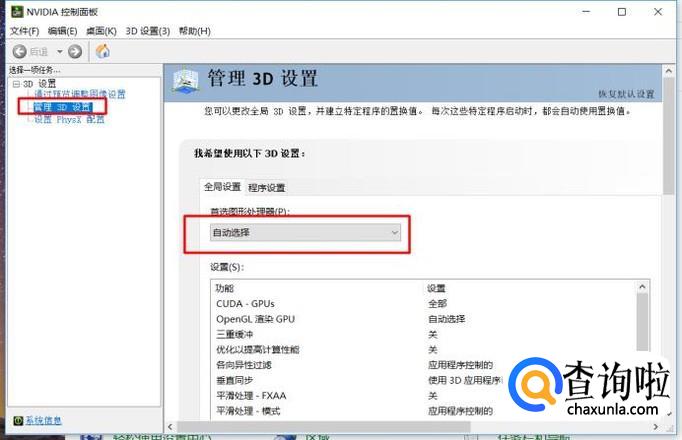The width and height of the screenshot is (682, 440).
Task: Click the Forward arrow toolbar button
Action: pyautogui.click(x=75, y=52)
